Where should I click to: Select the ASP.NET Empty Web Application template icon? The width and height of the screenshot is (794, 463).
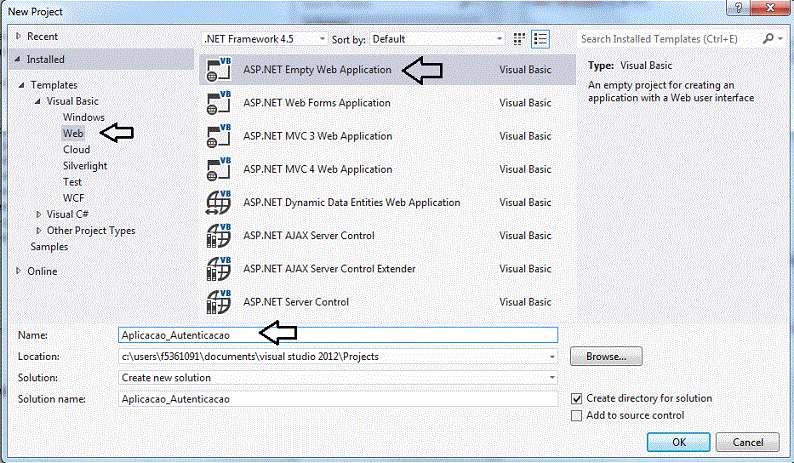point(219,69)
